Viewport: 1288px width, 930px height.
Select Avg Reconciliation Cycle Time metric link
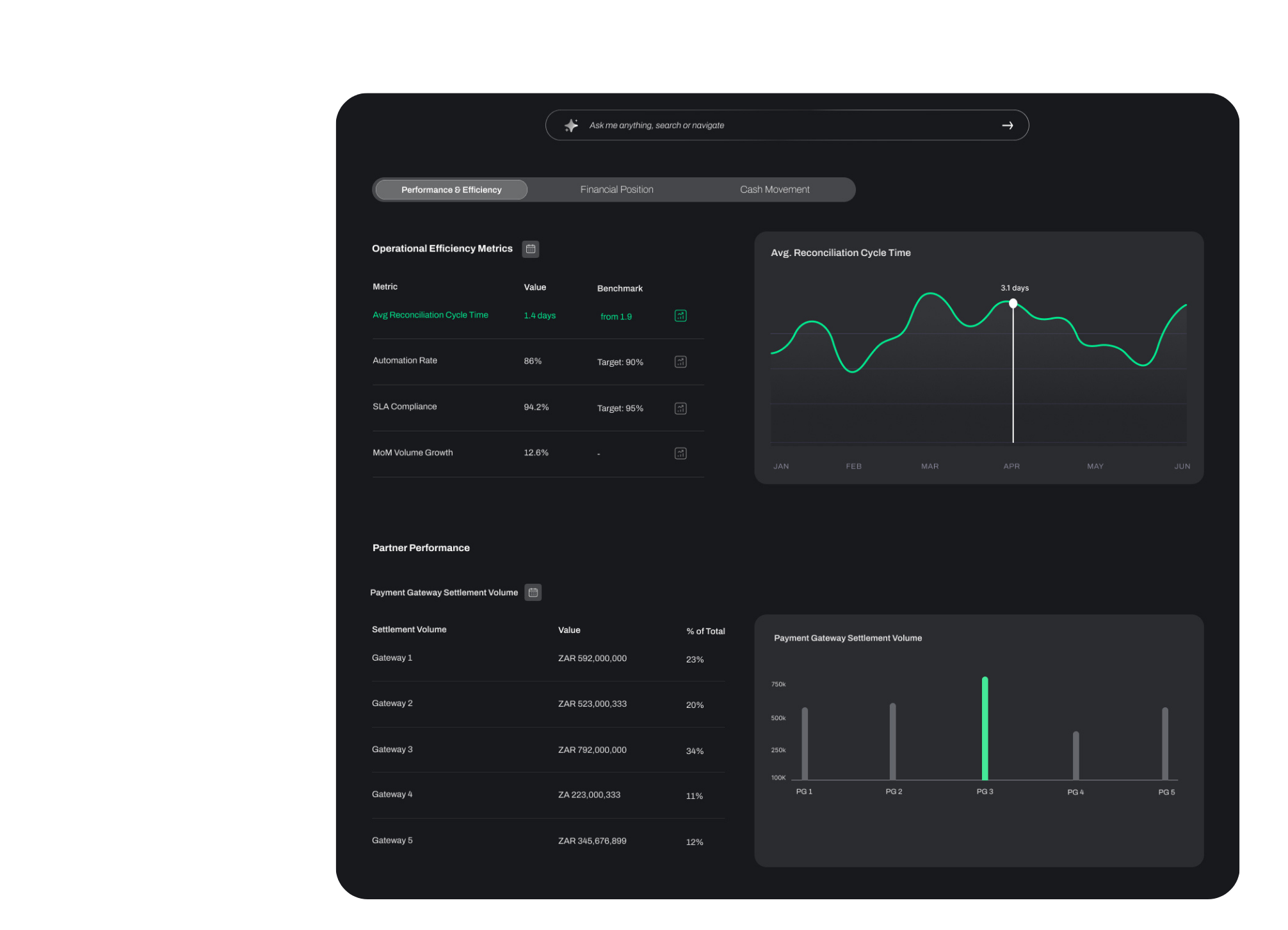(x=430, y=315)
